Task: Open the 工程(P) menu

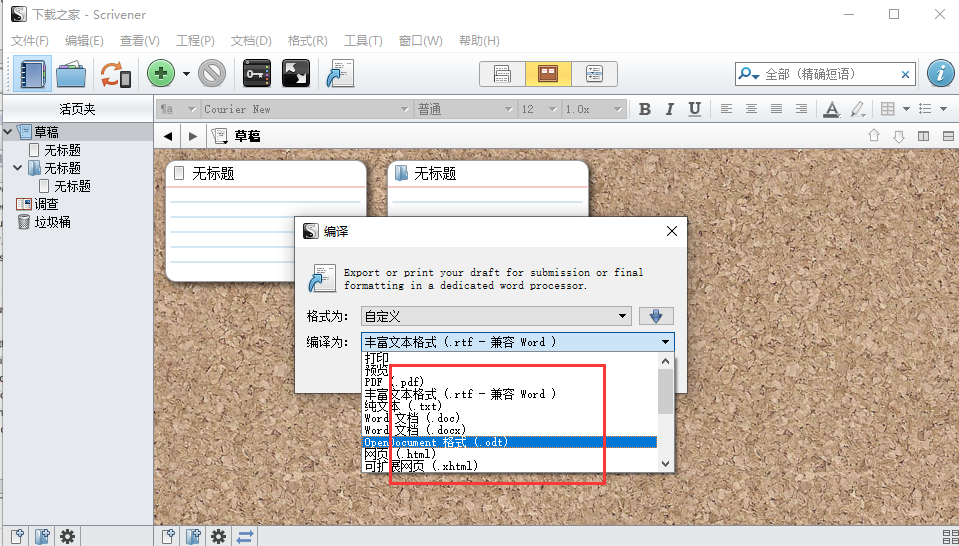Action: (195, 41)
